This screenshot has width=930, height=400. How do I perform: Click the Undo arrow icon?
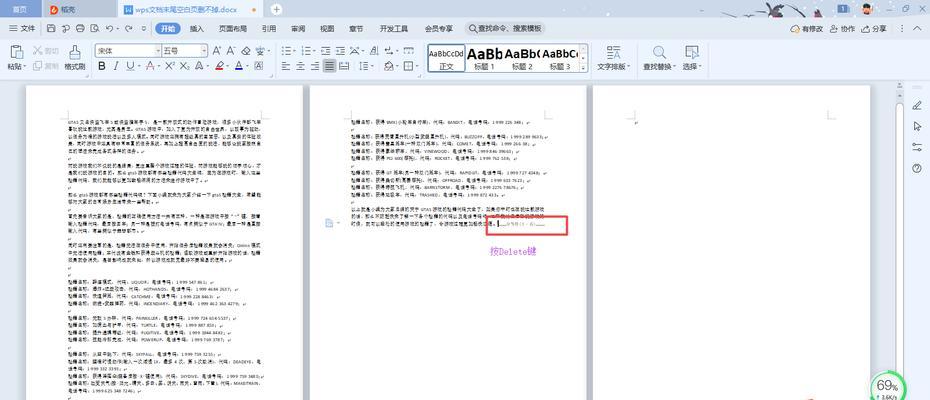[x=109, y=28]
